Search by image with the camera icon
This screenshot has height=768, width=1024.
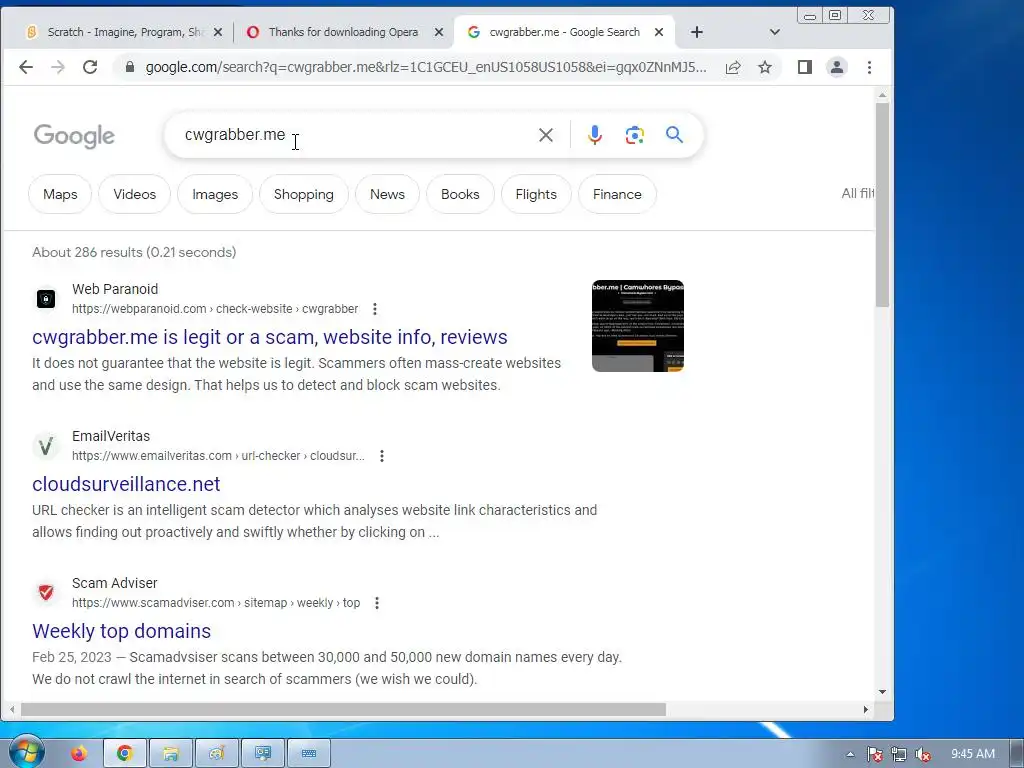pos(634,135)
